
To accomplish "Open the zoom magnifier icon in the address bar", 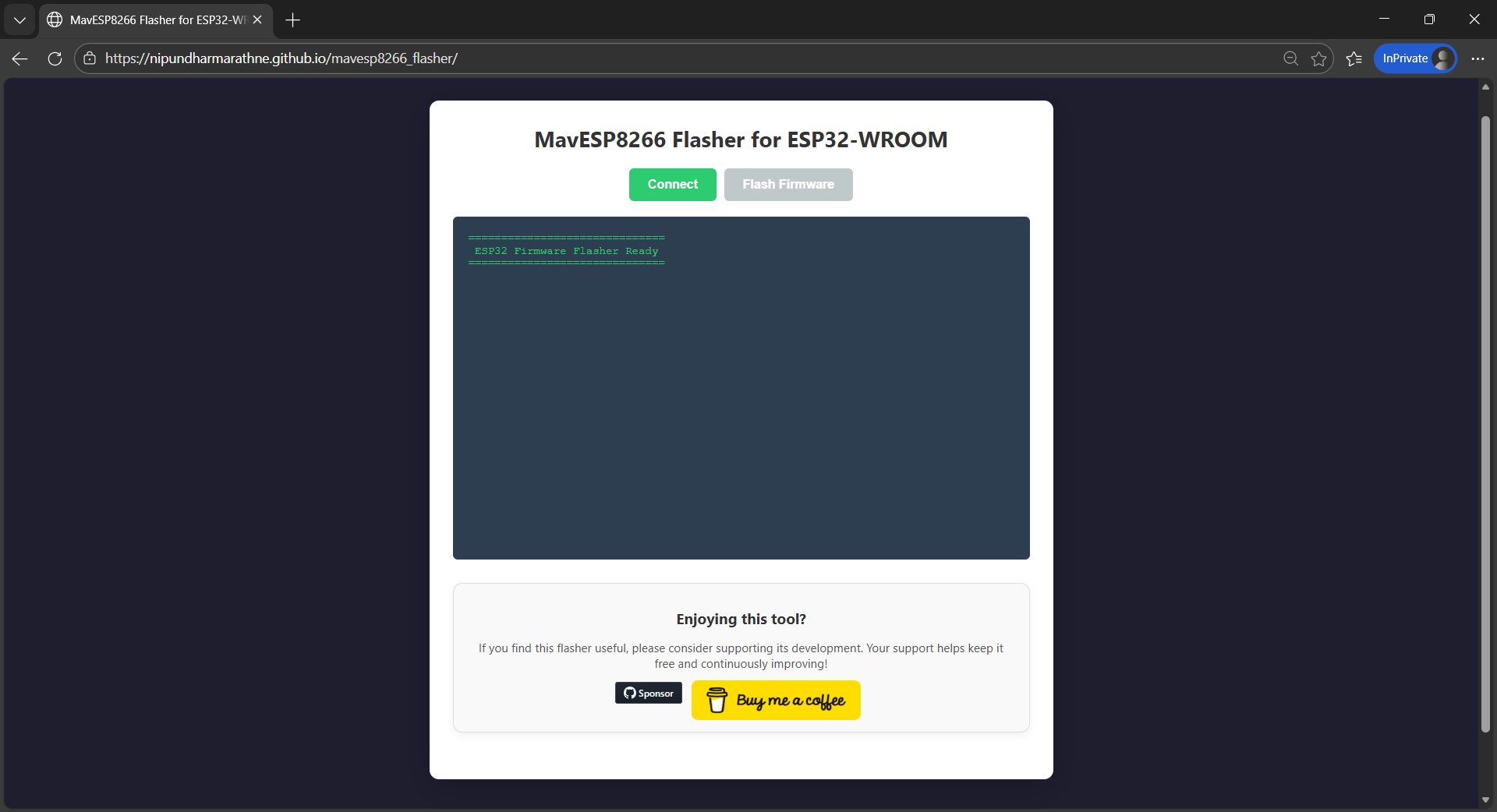I will pyautogui.click(x=1290, y=58).
